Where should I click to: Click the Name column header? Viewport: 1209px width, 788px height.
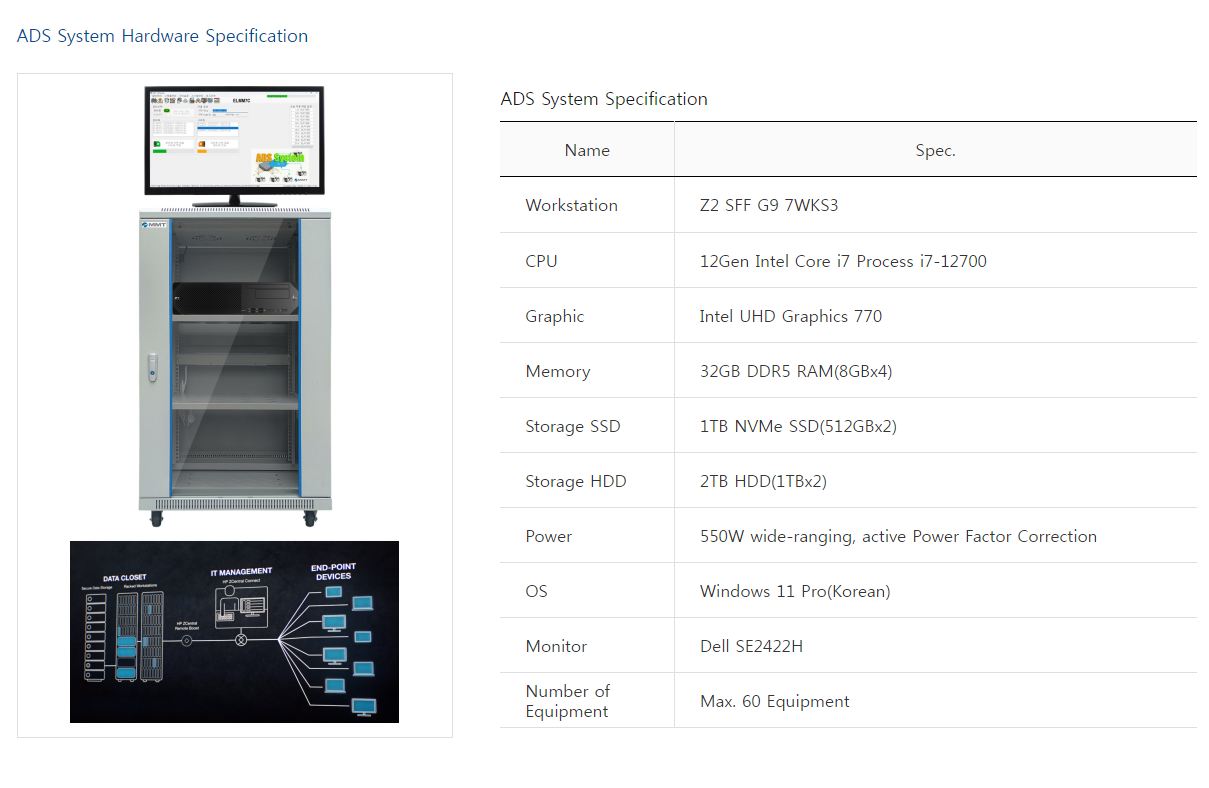coord(587,150)
